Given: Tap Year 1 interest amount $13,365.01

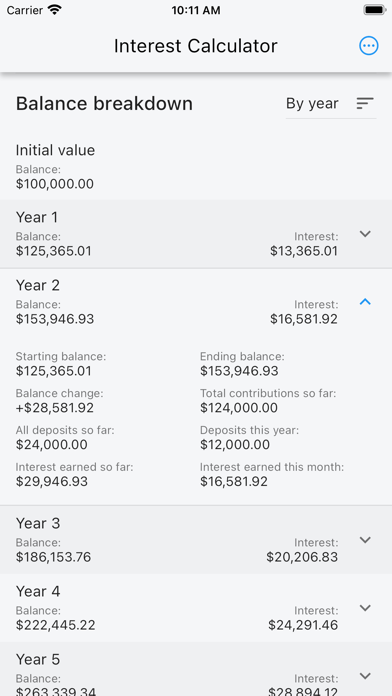Looking at the screenshot, I should pyautogui.click(x=304, y=251).
